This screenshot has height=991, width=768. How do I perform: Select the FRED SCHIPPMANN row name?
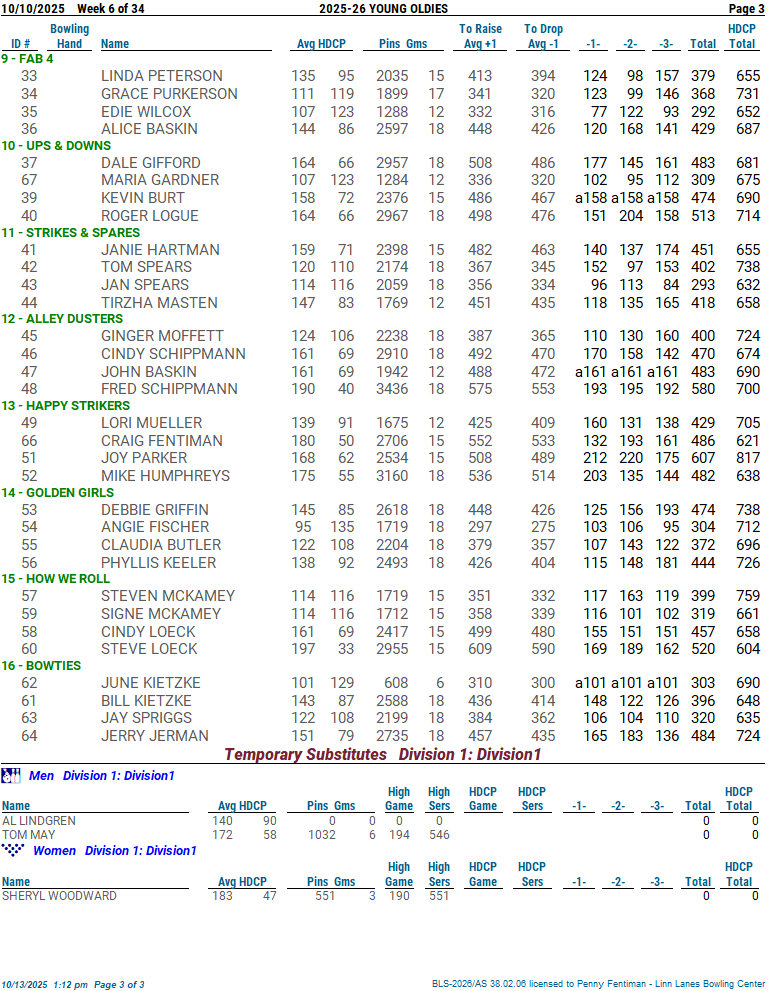pyautogui.click(x=169, y=389)
